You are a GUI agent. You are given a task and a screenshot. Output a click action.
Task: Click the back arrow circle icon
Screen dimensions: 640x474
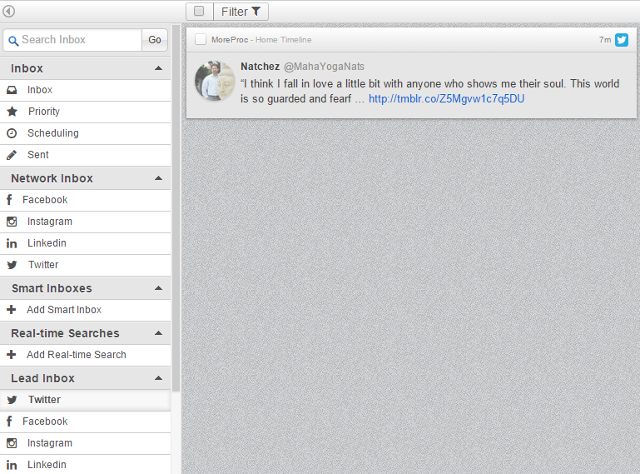[x=9, y=11]
